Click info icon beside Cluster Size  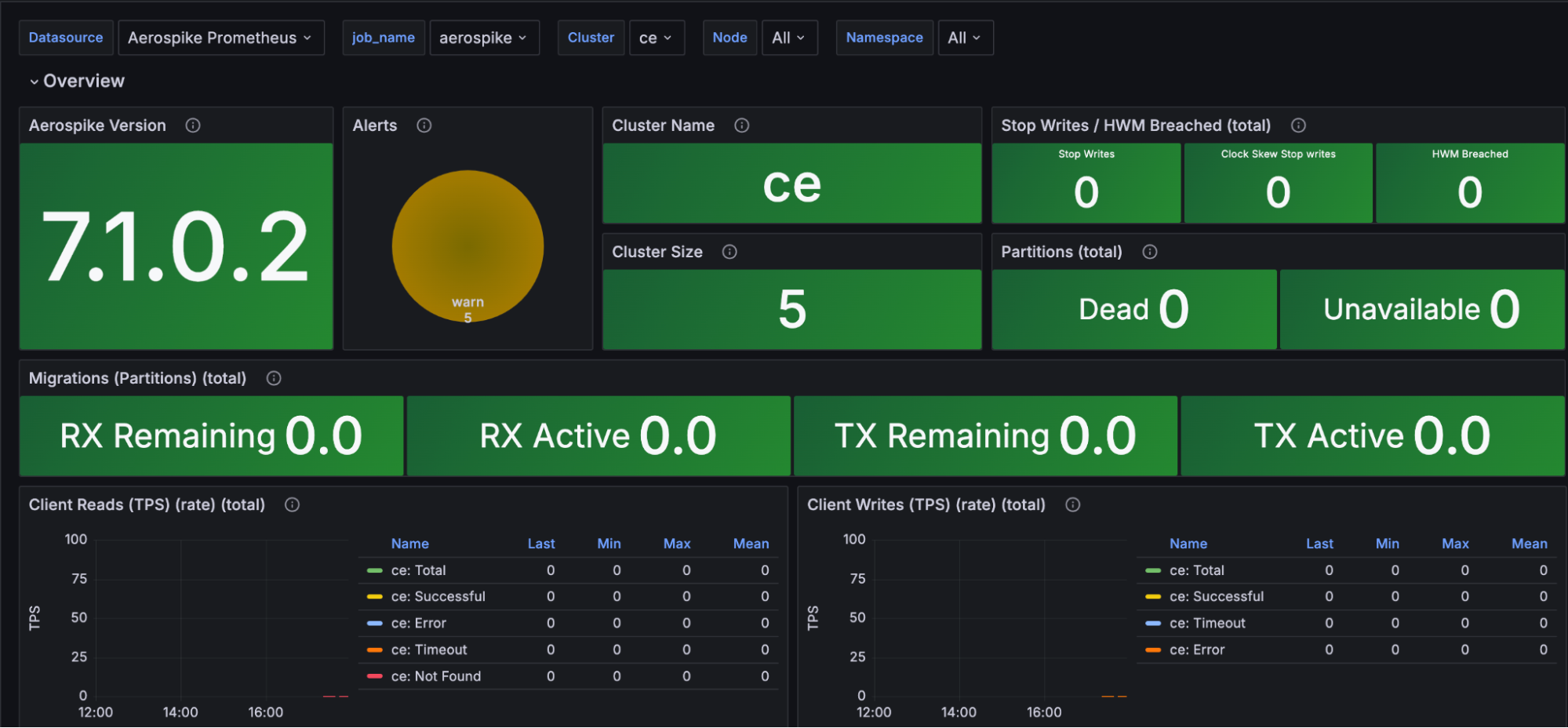(x=729, y=252)
